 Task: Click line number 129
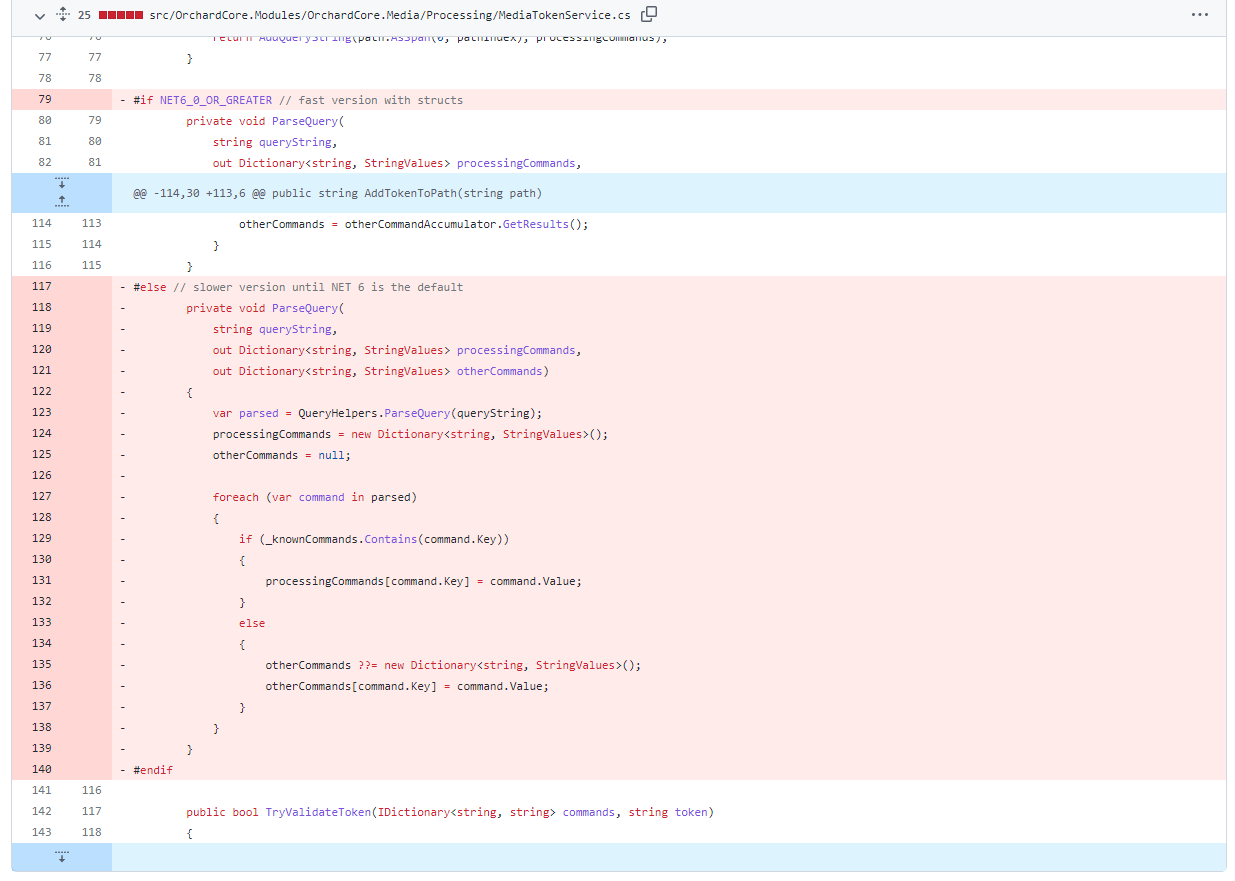(x=42, y=539)
